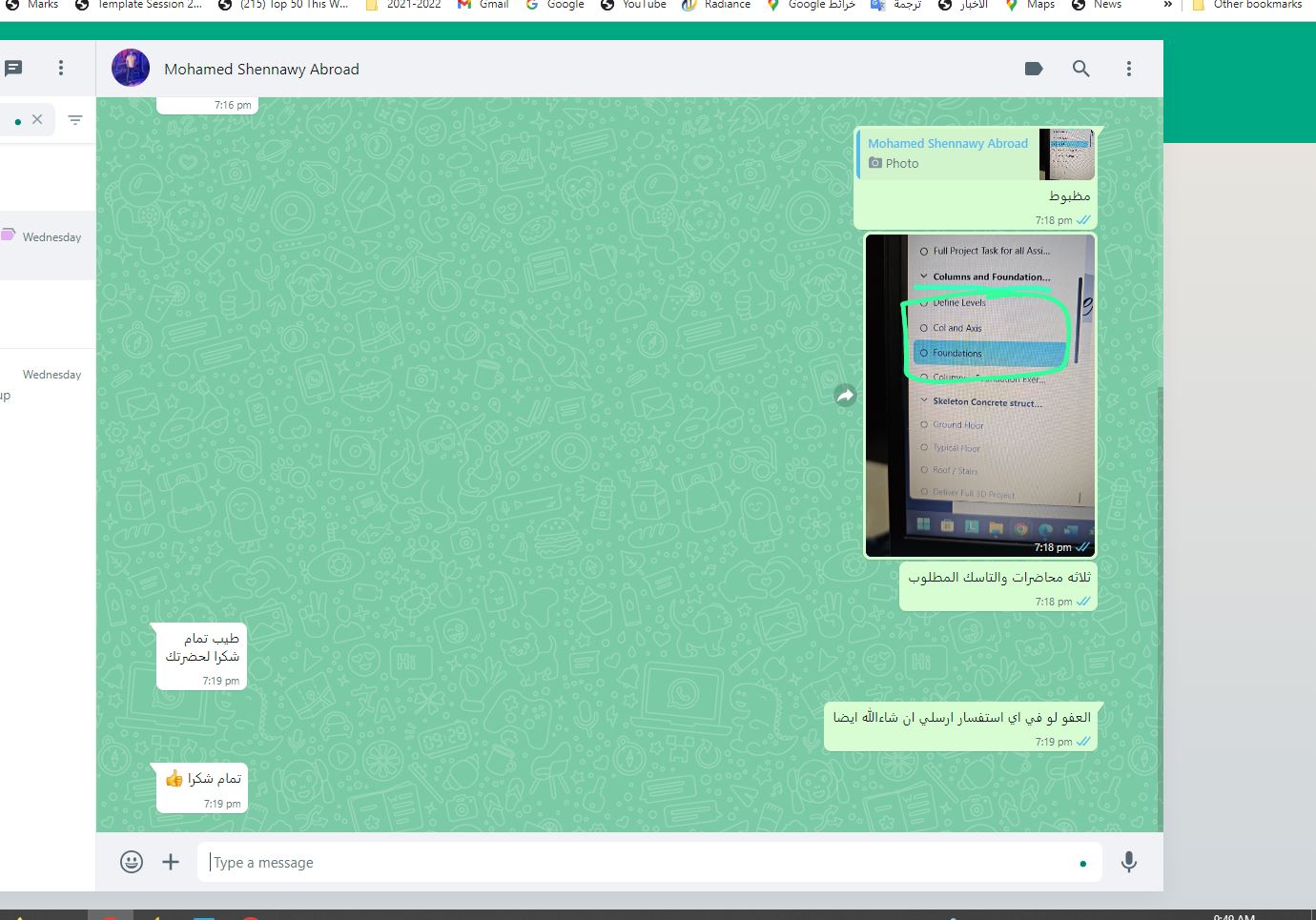Open the ترجمة translate bookmark
The width and height of the screenshot is (1316, 920).
point(896,5)
